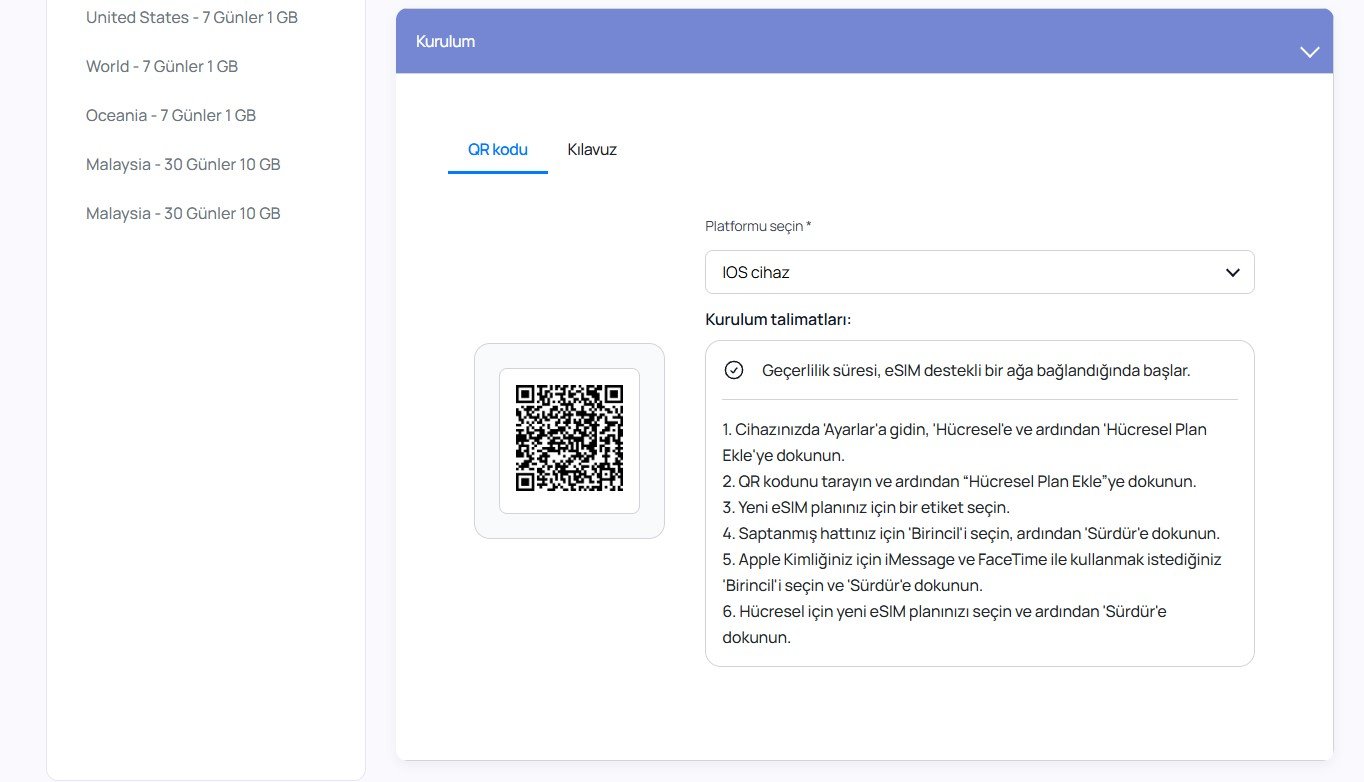Click the 'Geçerlilik süresi' validity notice text
The height and width of the screenshot is (782, 1364).
[976, 370]
